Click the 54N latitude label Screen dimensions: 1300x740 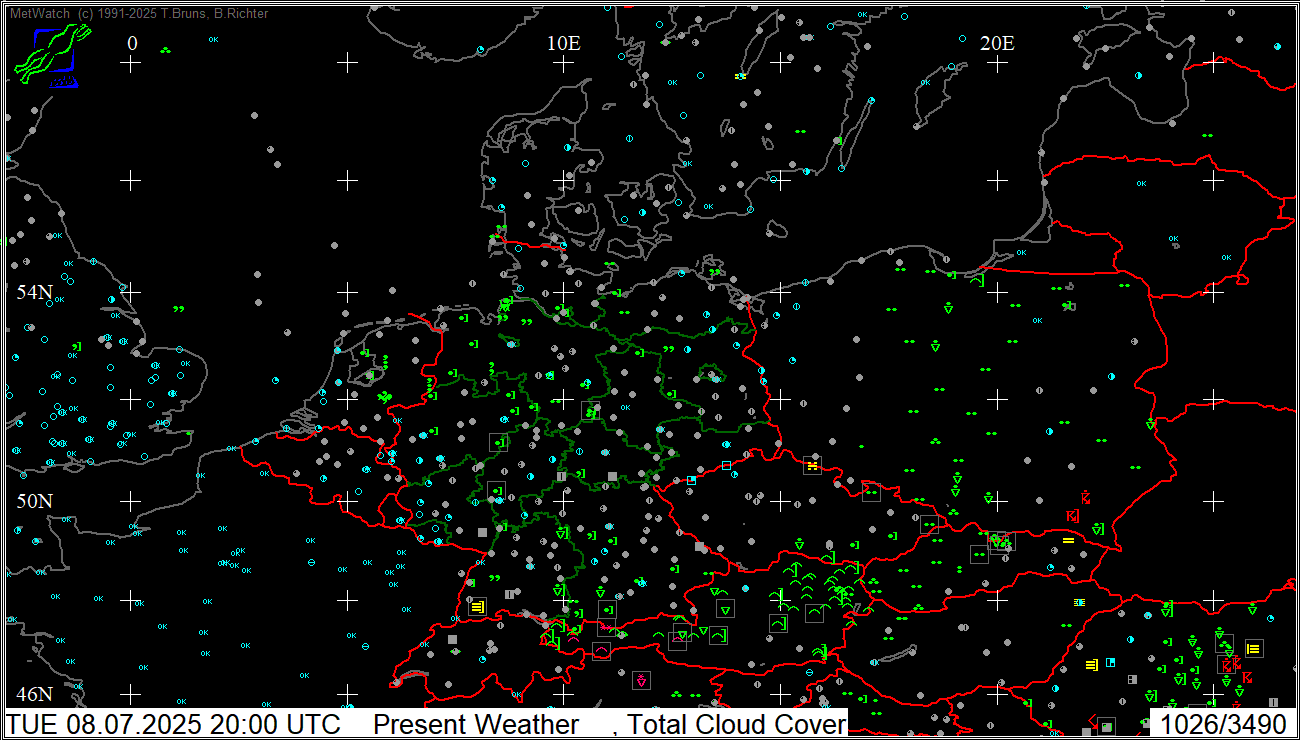[x=34, y=292]
